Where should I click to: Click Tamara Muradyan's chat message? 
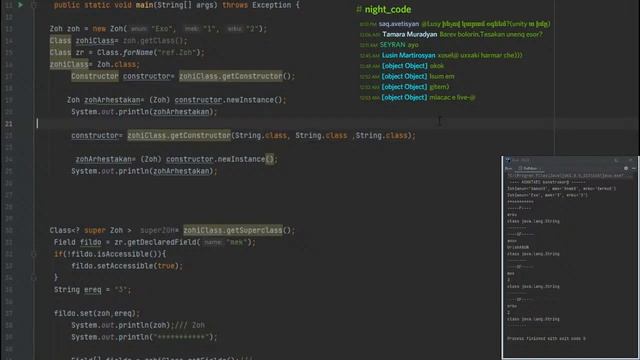pos(451,34)
